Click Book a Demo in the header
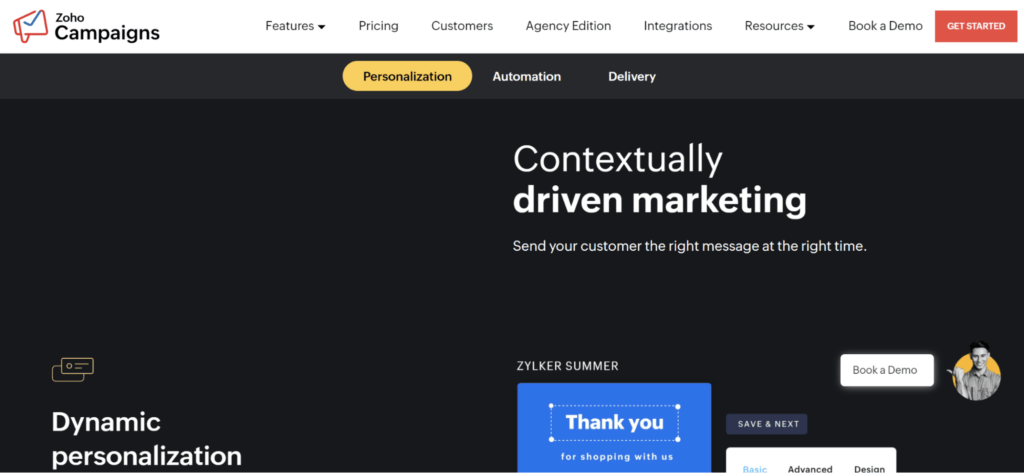Screen dimensions: 1024x473 click(x=885, y=26)
